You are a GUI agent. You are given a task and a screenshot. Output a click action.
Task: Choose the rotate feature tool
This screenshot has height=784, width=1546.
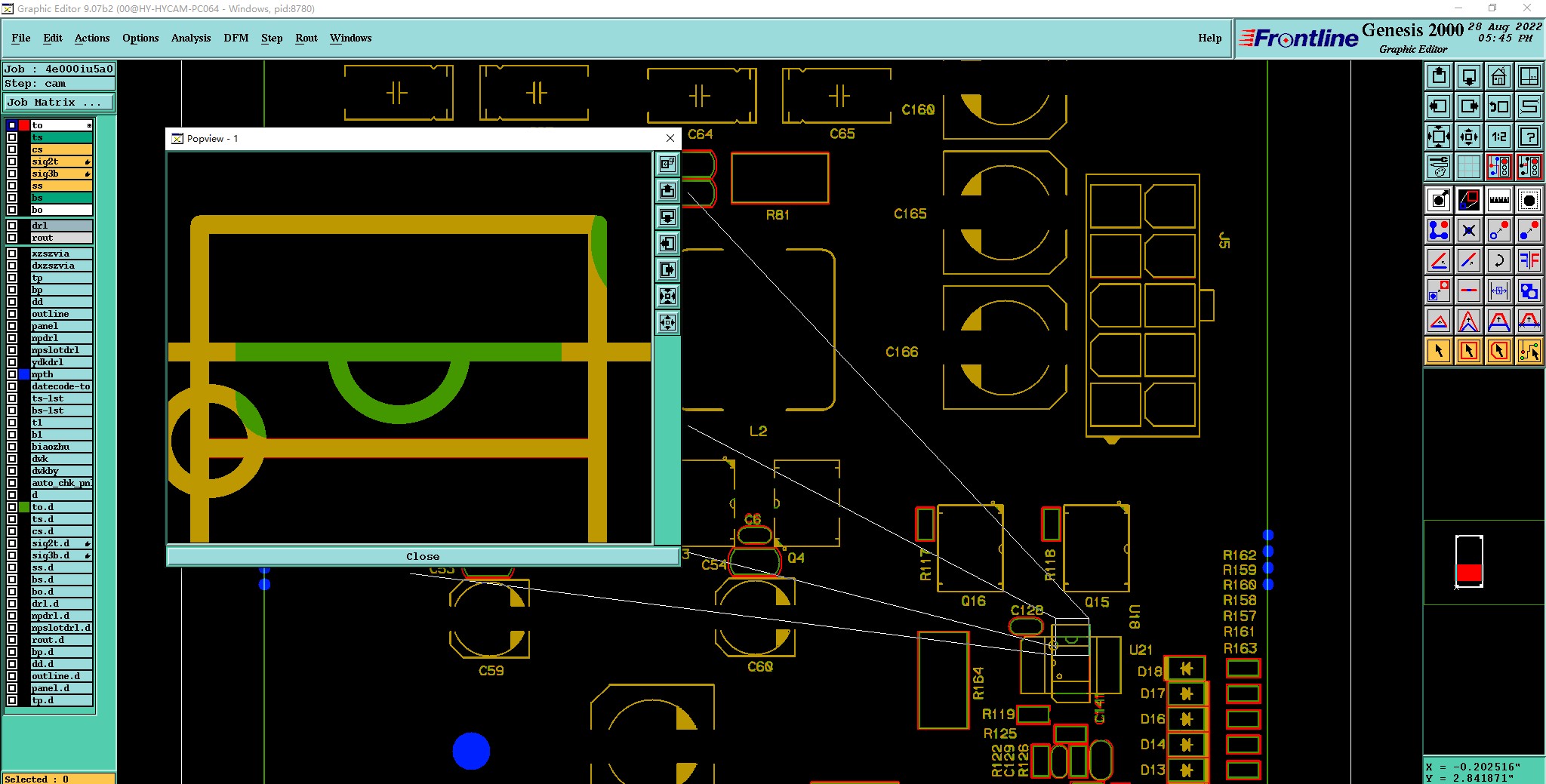coord(1498,261)
